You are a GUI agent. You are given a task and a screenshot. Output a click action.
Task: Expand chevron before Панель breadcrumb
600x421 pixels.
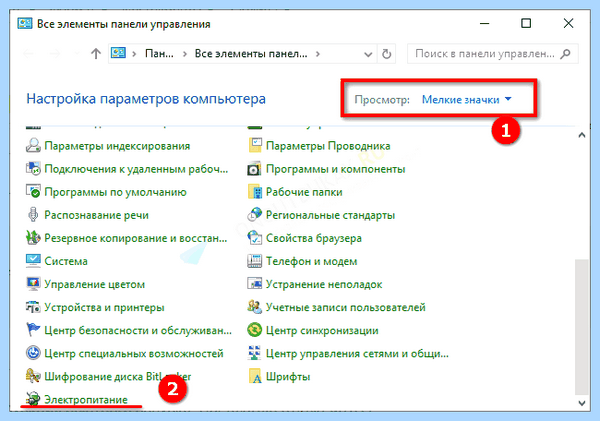coord(134,54)
